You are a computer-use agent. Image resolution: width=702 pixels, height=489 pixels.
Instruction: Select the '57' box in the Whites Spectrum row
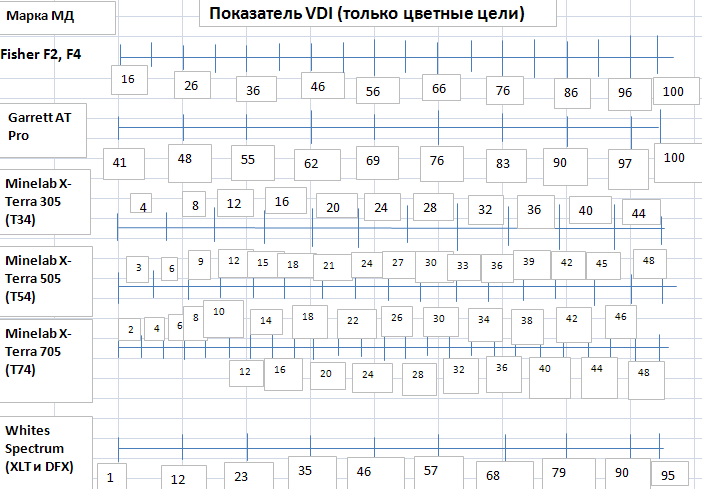coord(439,473)
